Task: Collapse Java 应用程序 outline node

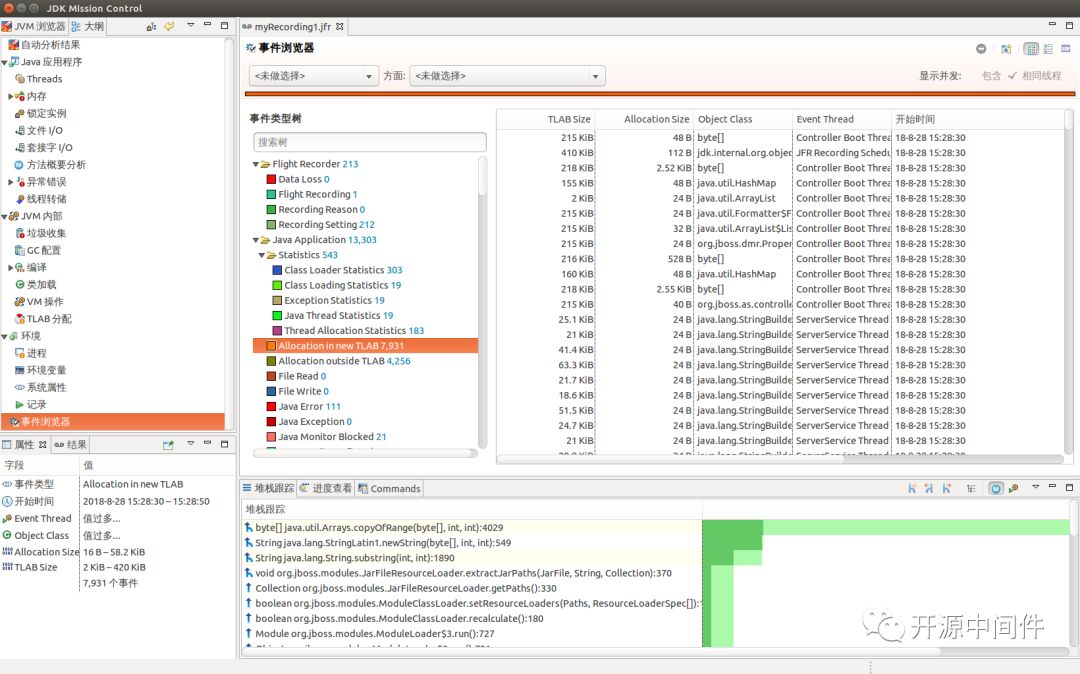Action: [x=4, y=62]
